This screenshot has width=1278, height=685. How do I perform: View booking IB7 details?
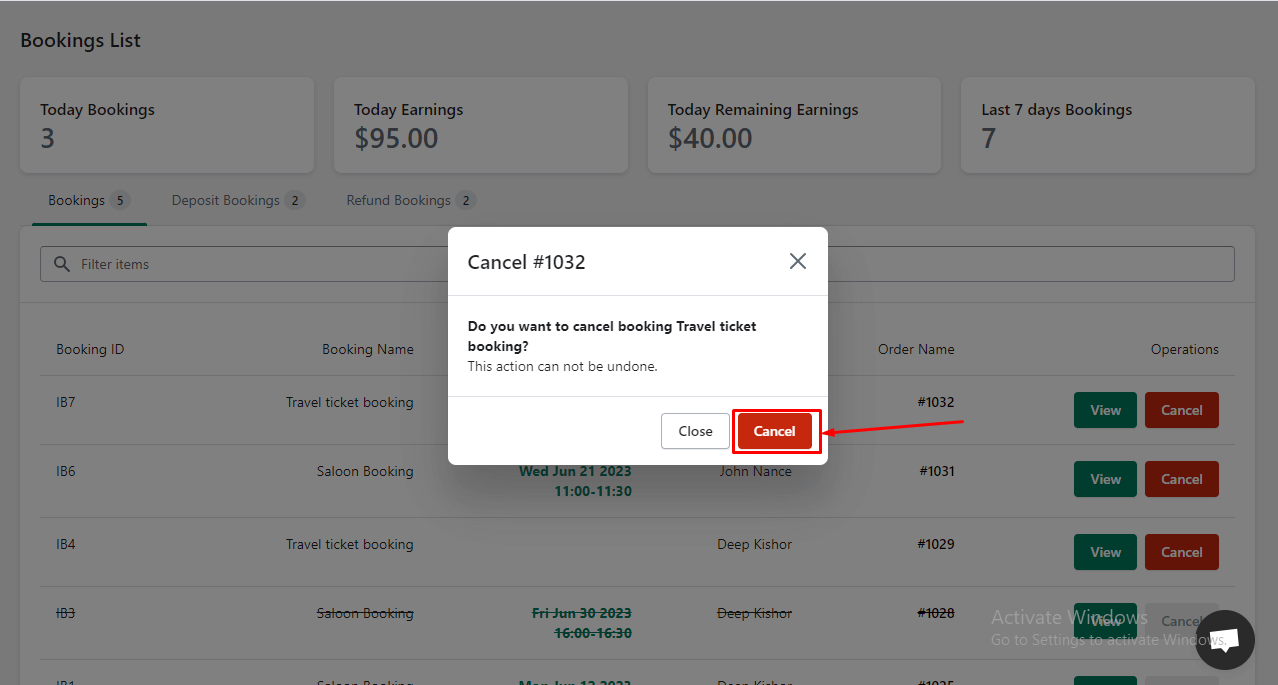tap(1105, 410)
